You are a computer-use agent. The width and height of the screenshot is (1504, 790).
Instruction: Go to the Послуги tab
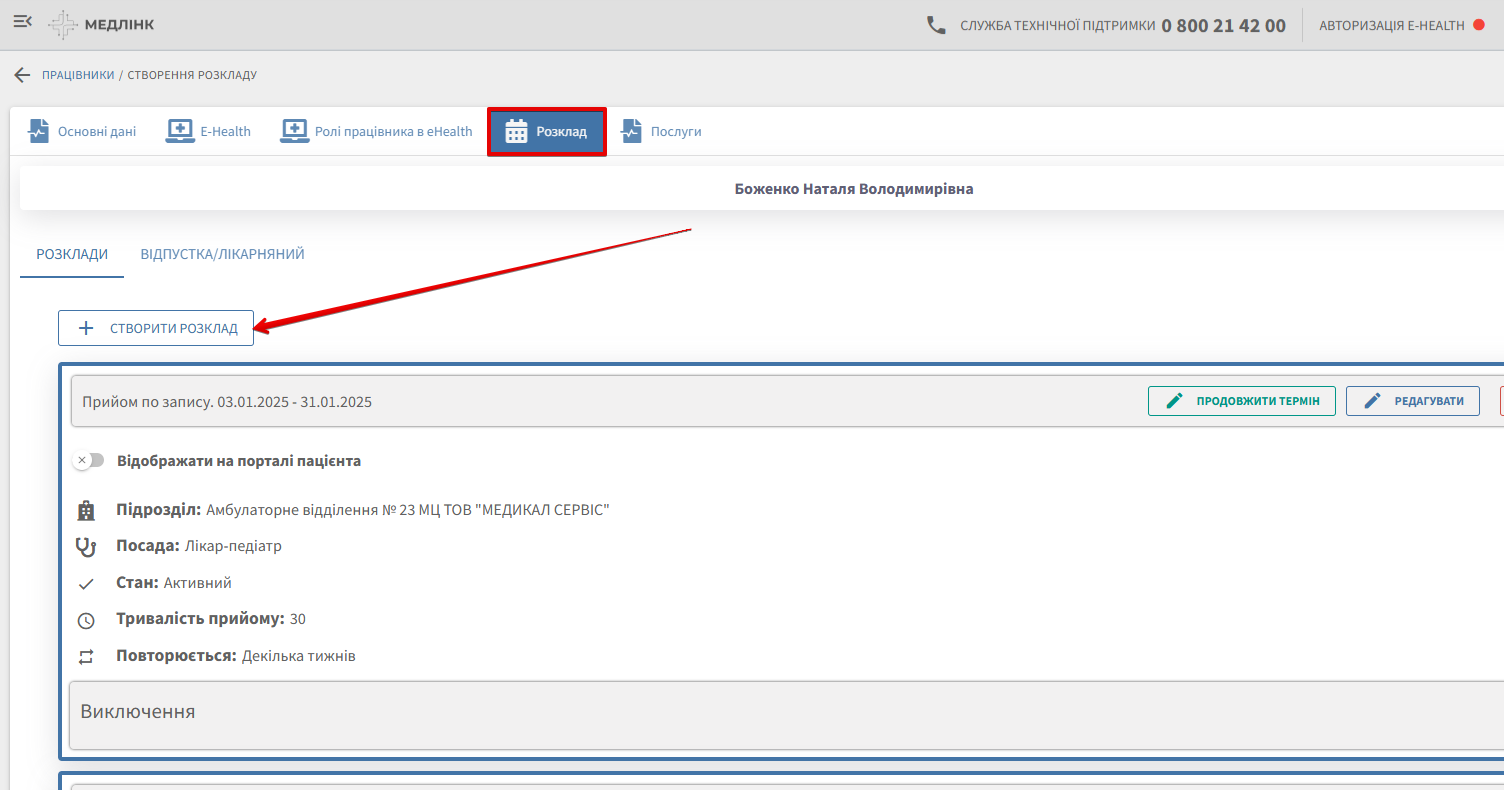tap(661, 132)
